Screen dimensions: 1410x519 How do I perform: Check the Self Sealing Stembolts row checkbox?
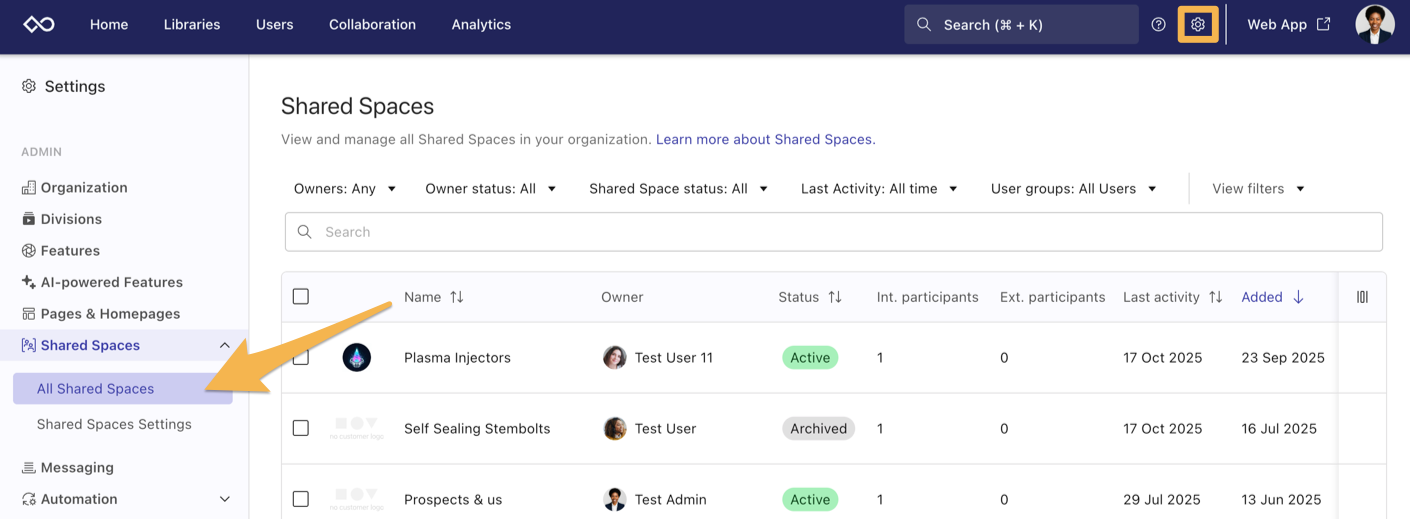pos(301,428)
